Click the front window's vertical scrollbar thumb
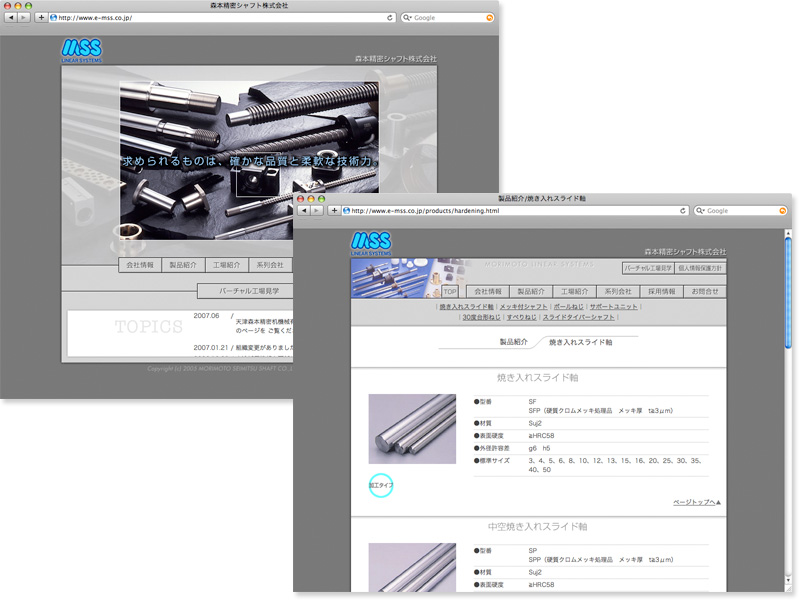Screen dimensions: 800x600 (788, 290)
